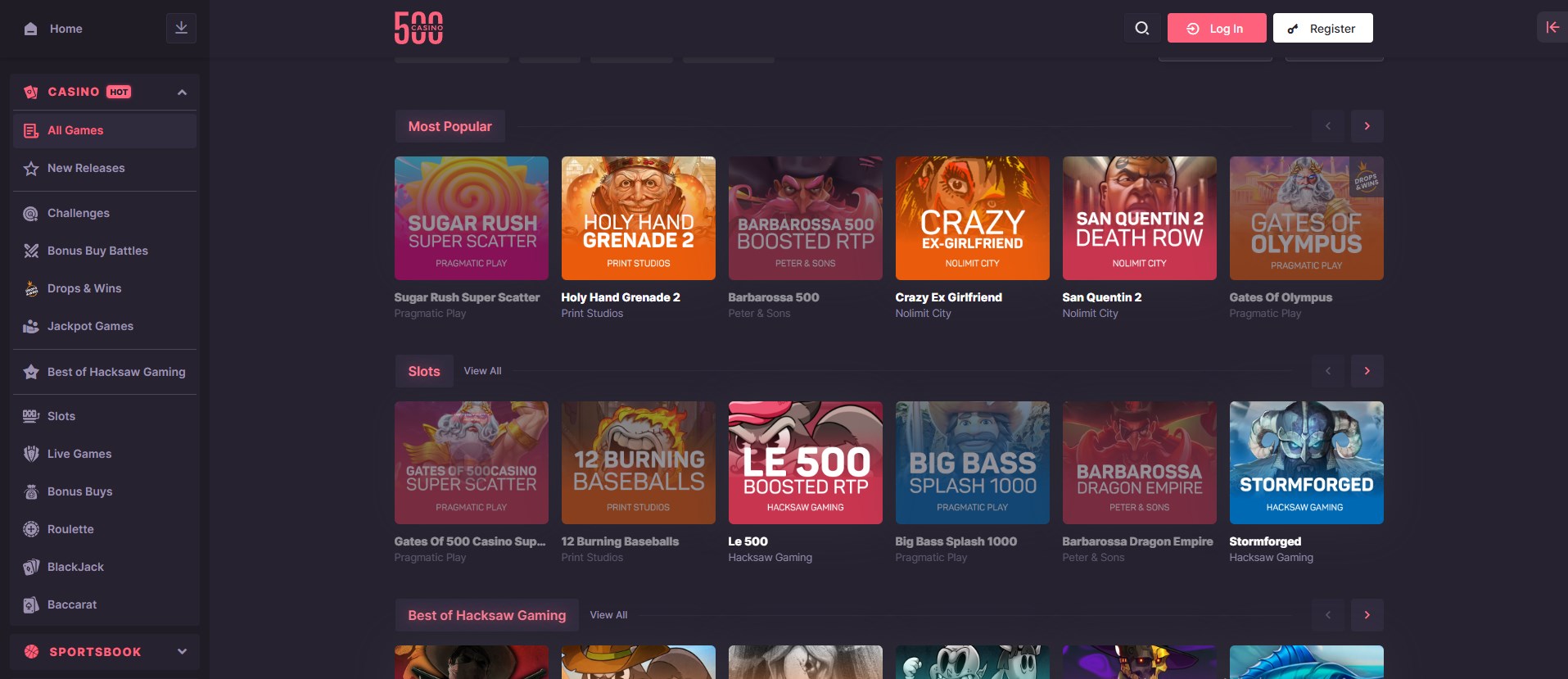Click 'Nolimit City' under San Quentin 2
This screenshot has width=1568, height=679.
(x=1091, y=313)
